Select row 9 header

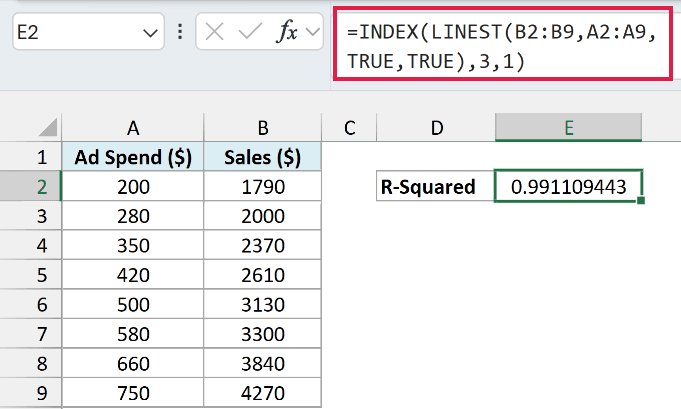(x=31, y=393)
